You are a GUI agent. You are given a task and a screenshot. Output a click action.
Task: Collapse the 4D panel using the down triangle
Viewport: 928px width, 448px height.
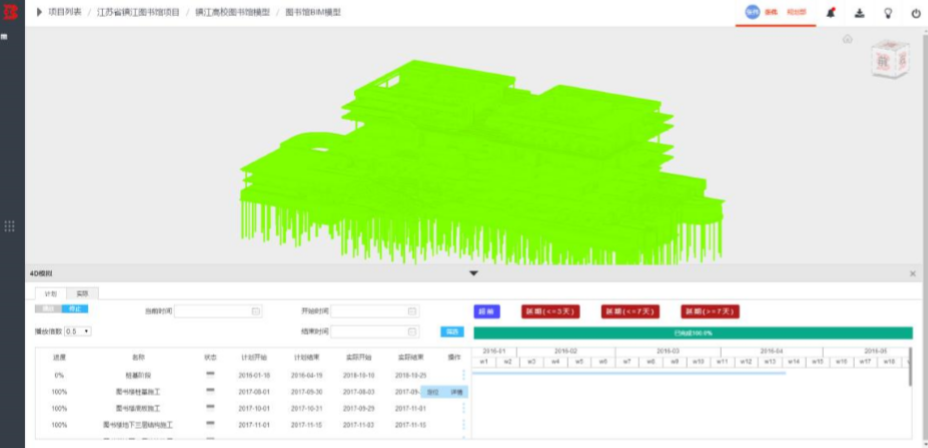473,273
